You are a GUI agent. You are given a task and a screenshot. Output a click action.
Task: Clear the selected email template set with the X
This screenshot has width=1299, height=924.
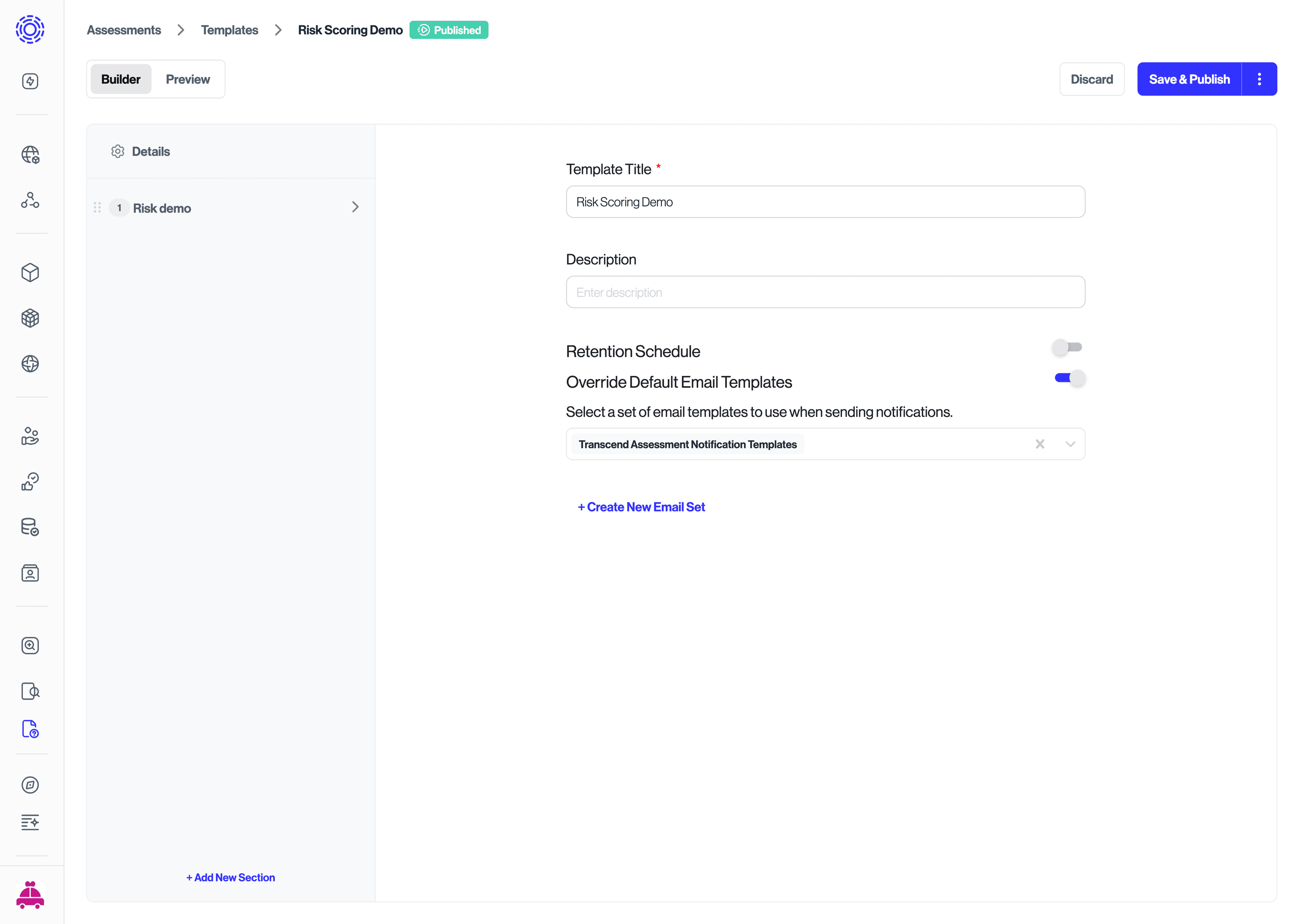click(1040, 444)
